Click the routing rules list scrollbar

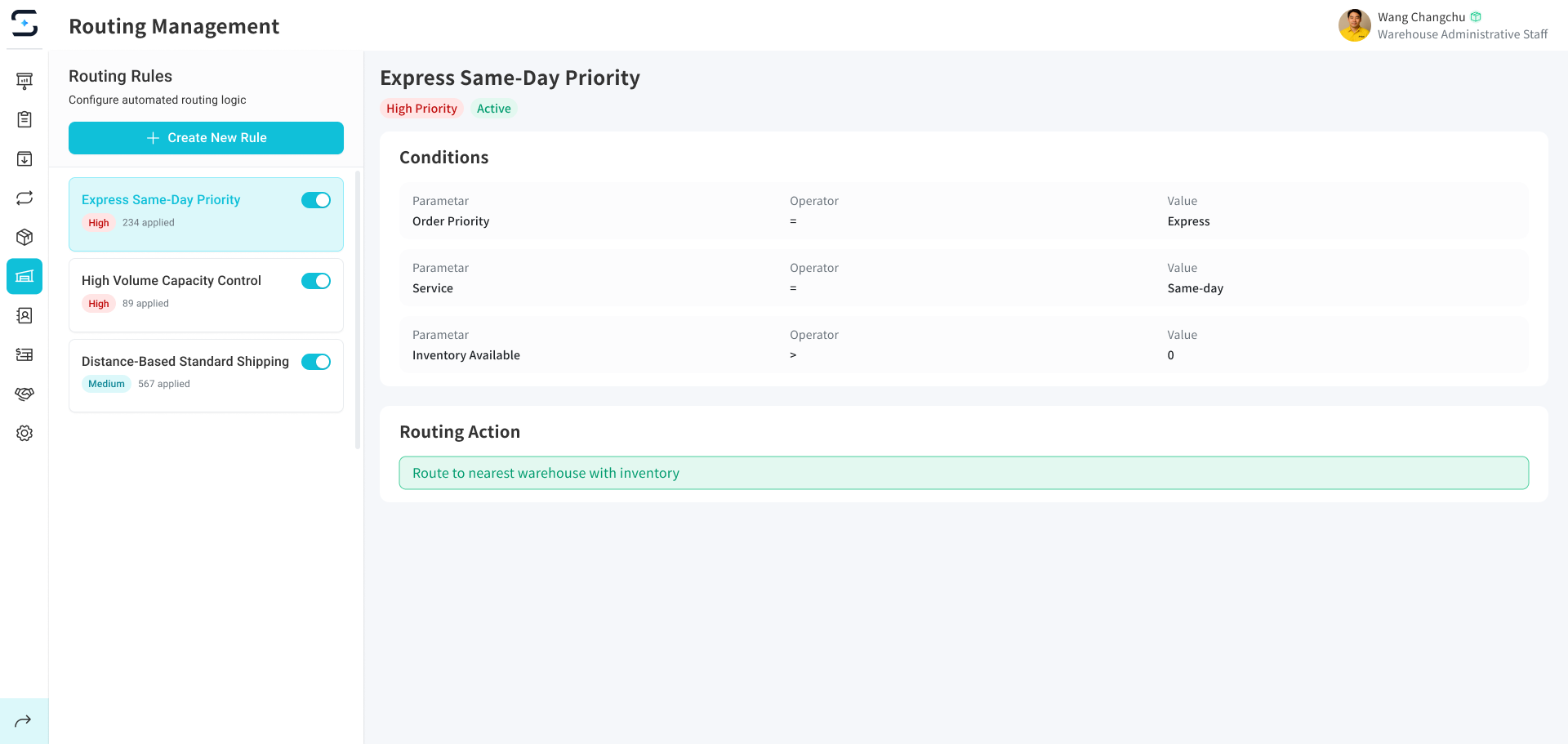point(358,310)
